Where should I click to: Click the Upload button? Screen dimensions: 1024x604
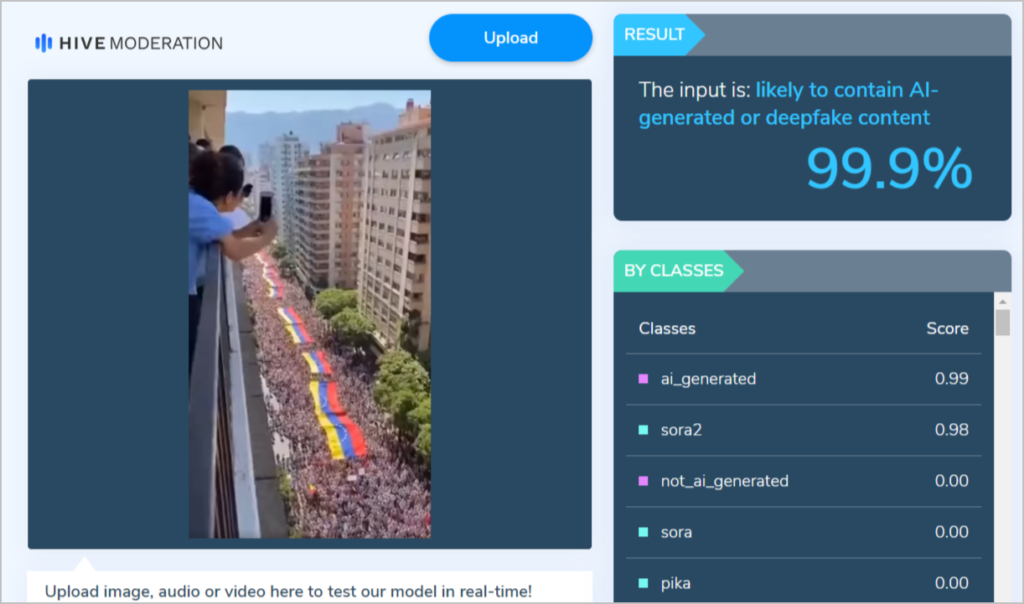[x=511, y=38]
